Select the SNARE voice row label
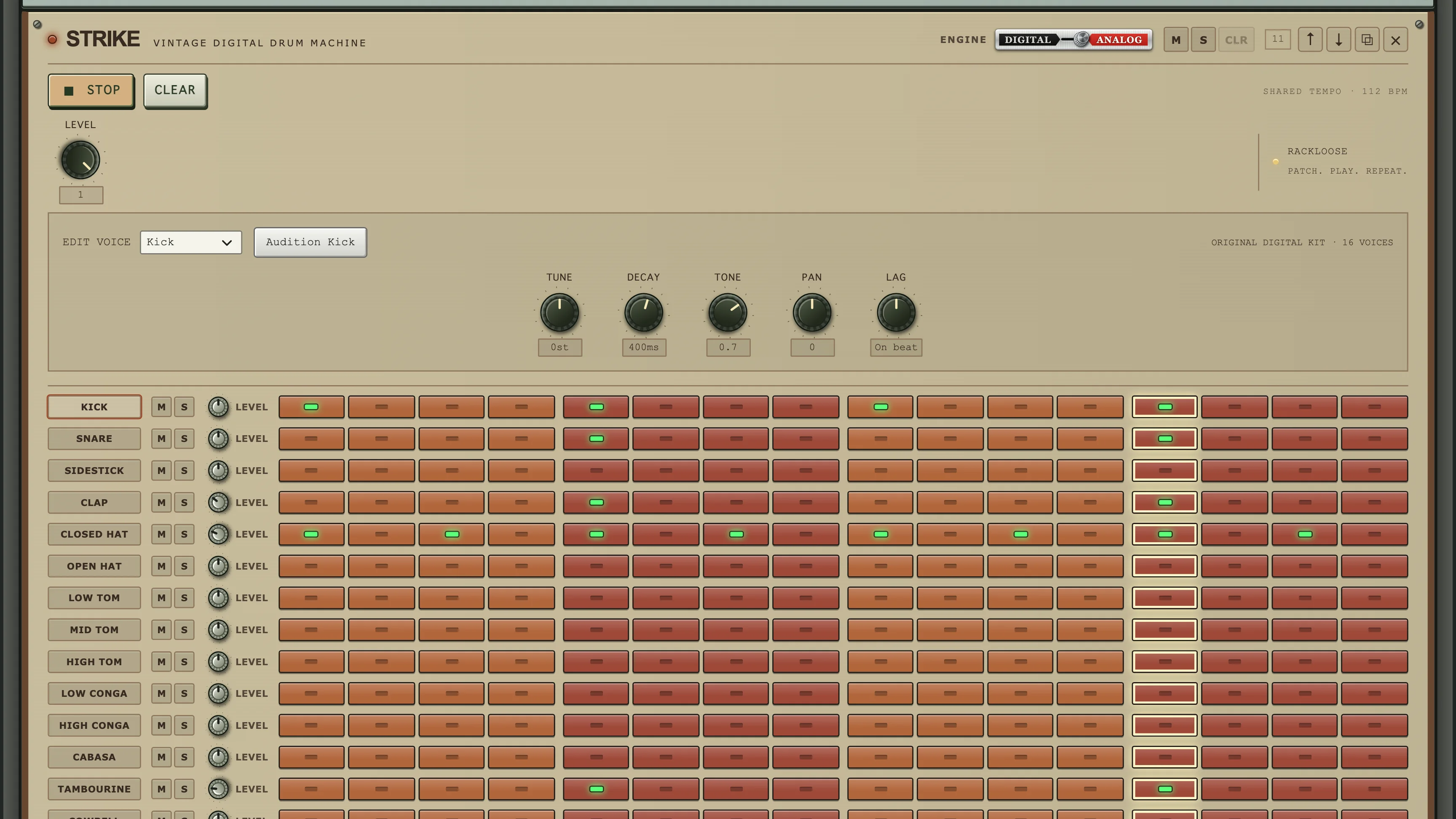 (94, 439)
